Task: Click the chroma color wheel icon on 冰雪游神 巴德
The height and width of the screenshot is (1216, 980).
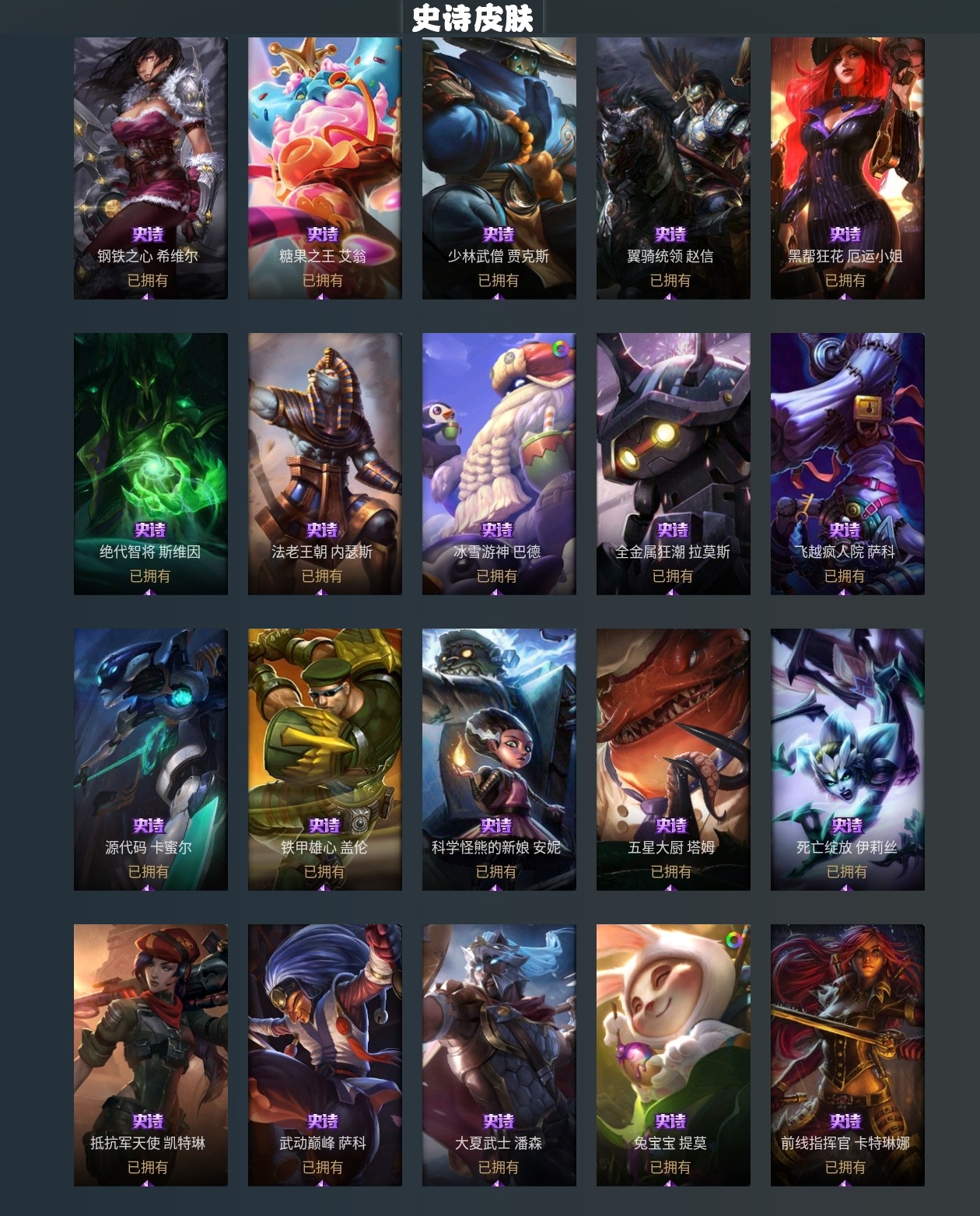Action: 560,349
